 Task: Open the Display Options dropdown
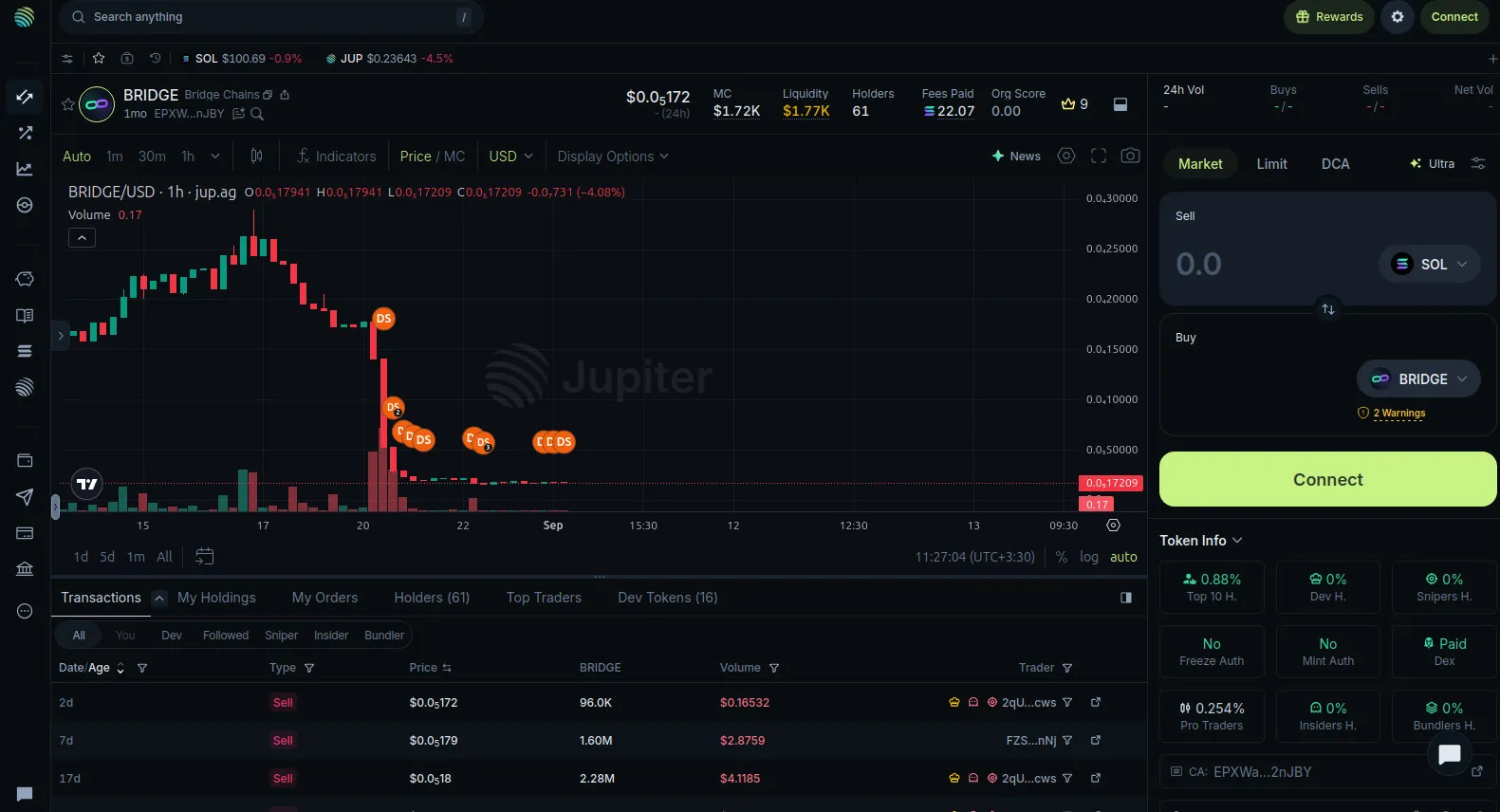[x=613, y=156]
